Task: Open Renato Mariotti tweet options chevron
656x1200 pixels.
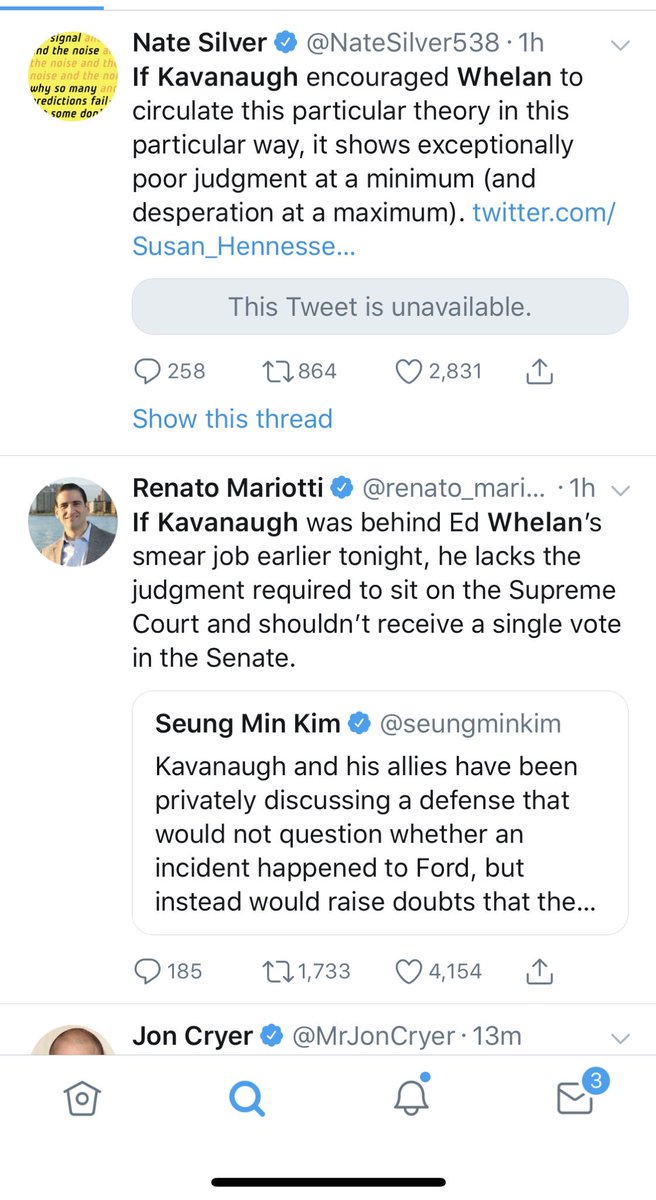Action: coord(620,490)
